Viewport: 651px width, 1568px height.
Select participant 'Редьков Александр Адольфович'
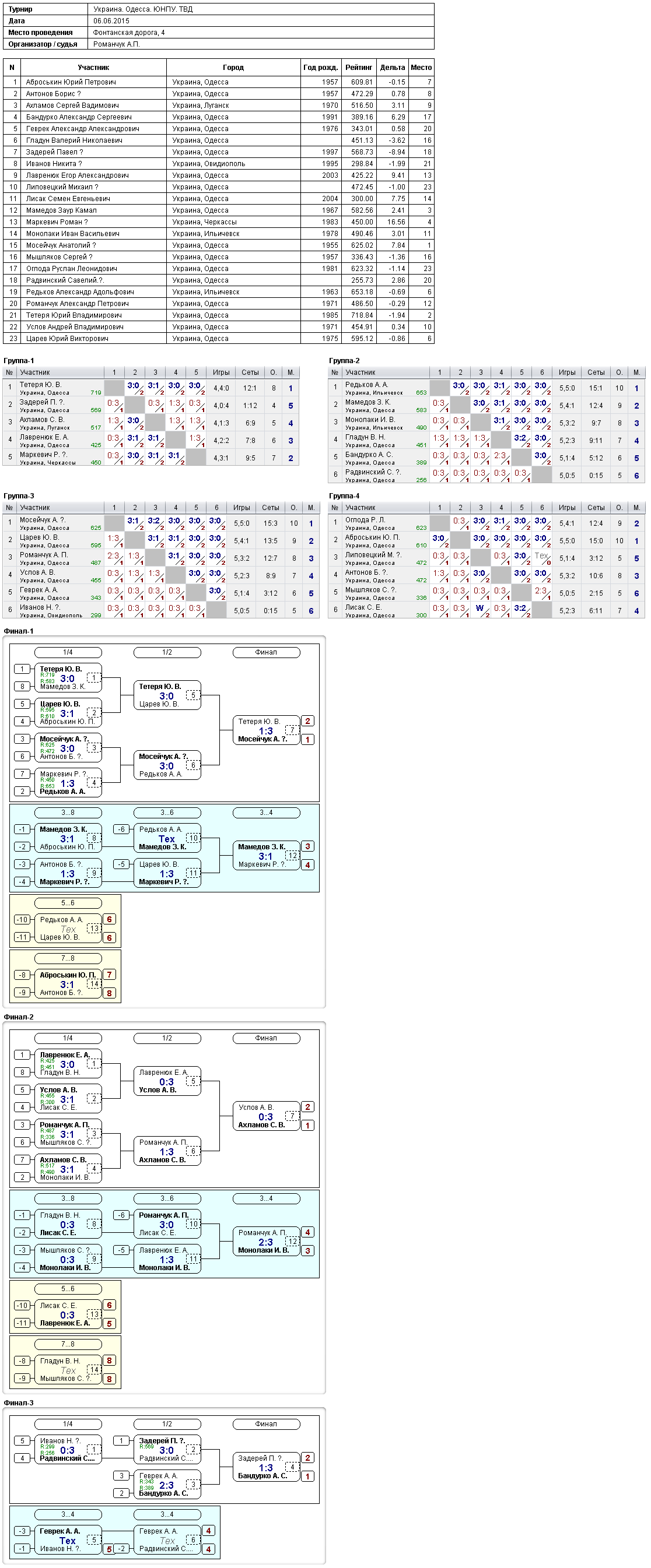(x=80, y=292)
